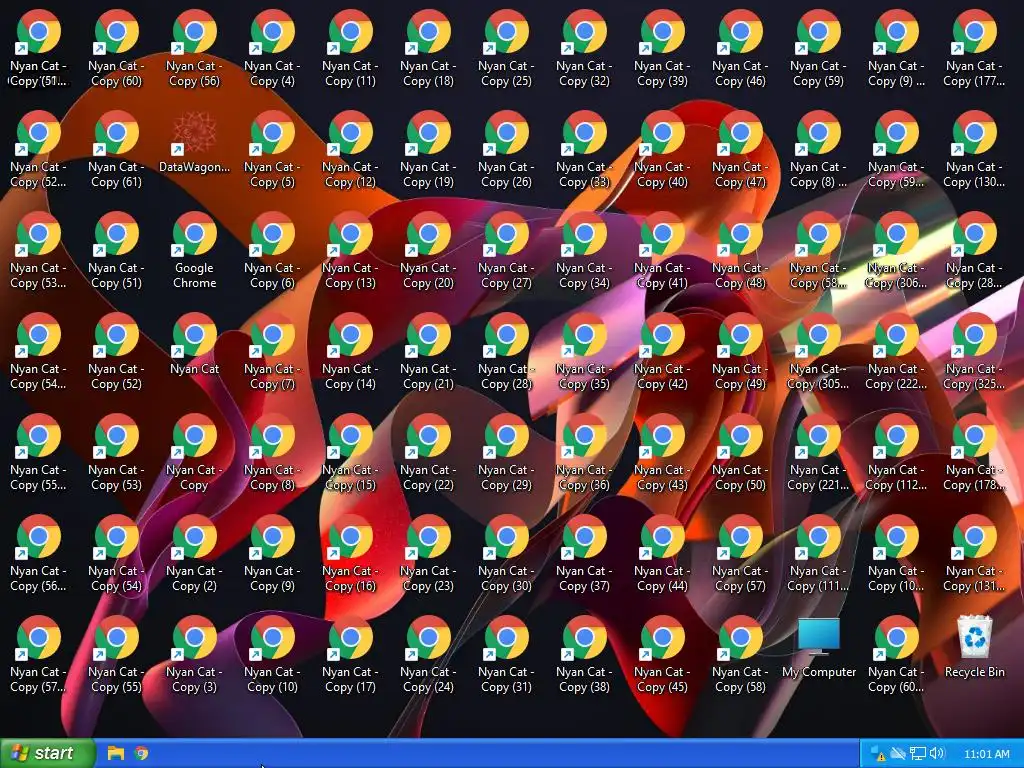Select Nyan Cat - Copy (19) shortcut
The width and height of the screenshot is (1024, 768).
pos(428,150)
